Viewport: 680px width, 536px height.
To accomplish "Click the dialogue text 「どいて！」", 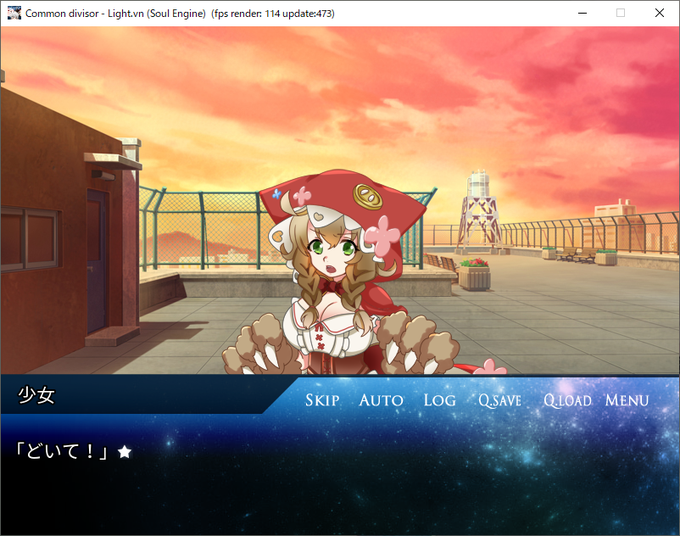I will [x=61, y=451].
